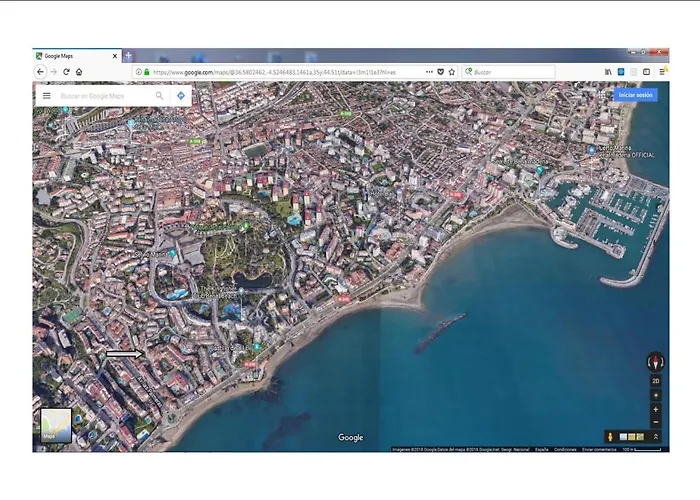
Task: Click the green park marker pin
Action: [x=245, y=226]
